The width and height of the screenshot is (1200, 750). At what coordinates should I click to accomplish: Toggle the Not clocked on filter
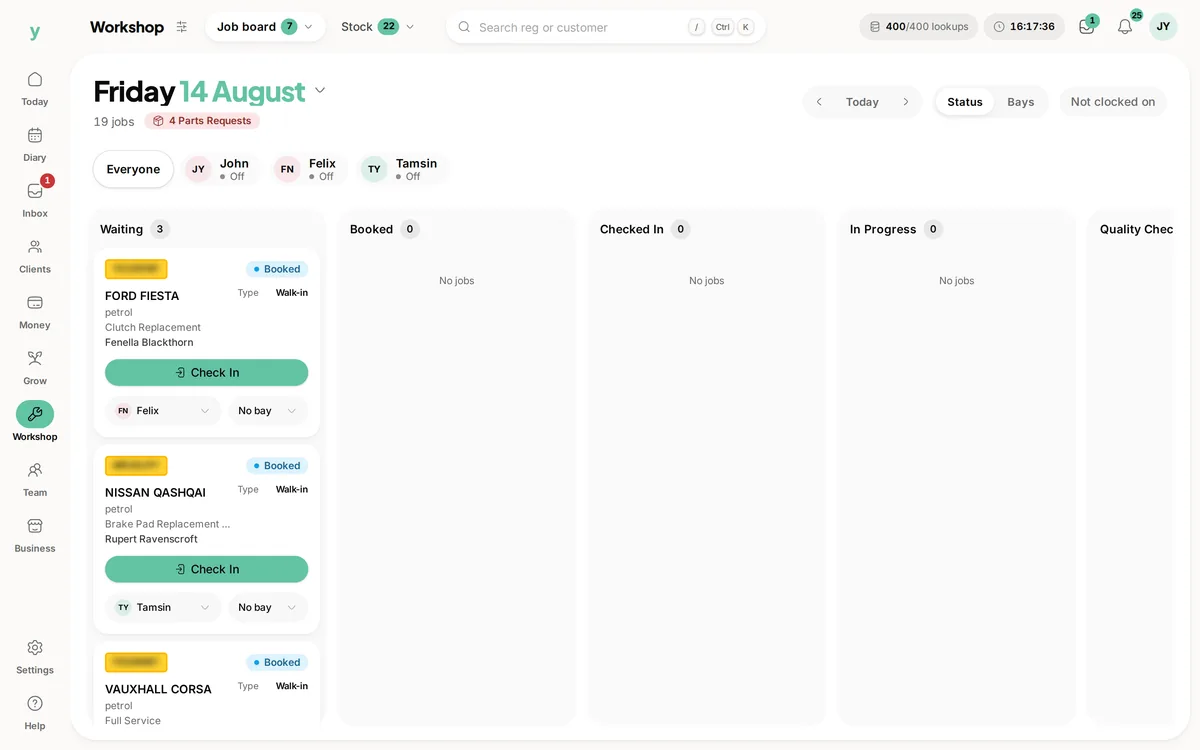point(1113,102)
